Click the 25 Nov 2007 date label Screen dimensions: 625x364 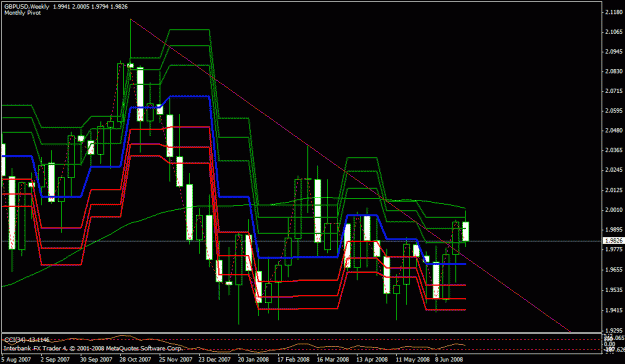174,359
